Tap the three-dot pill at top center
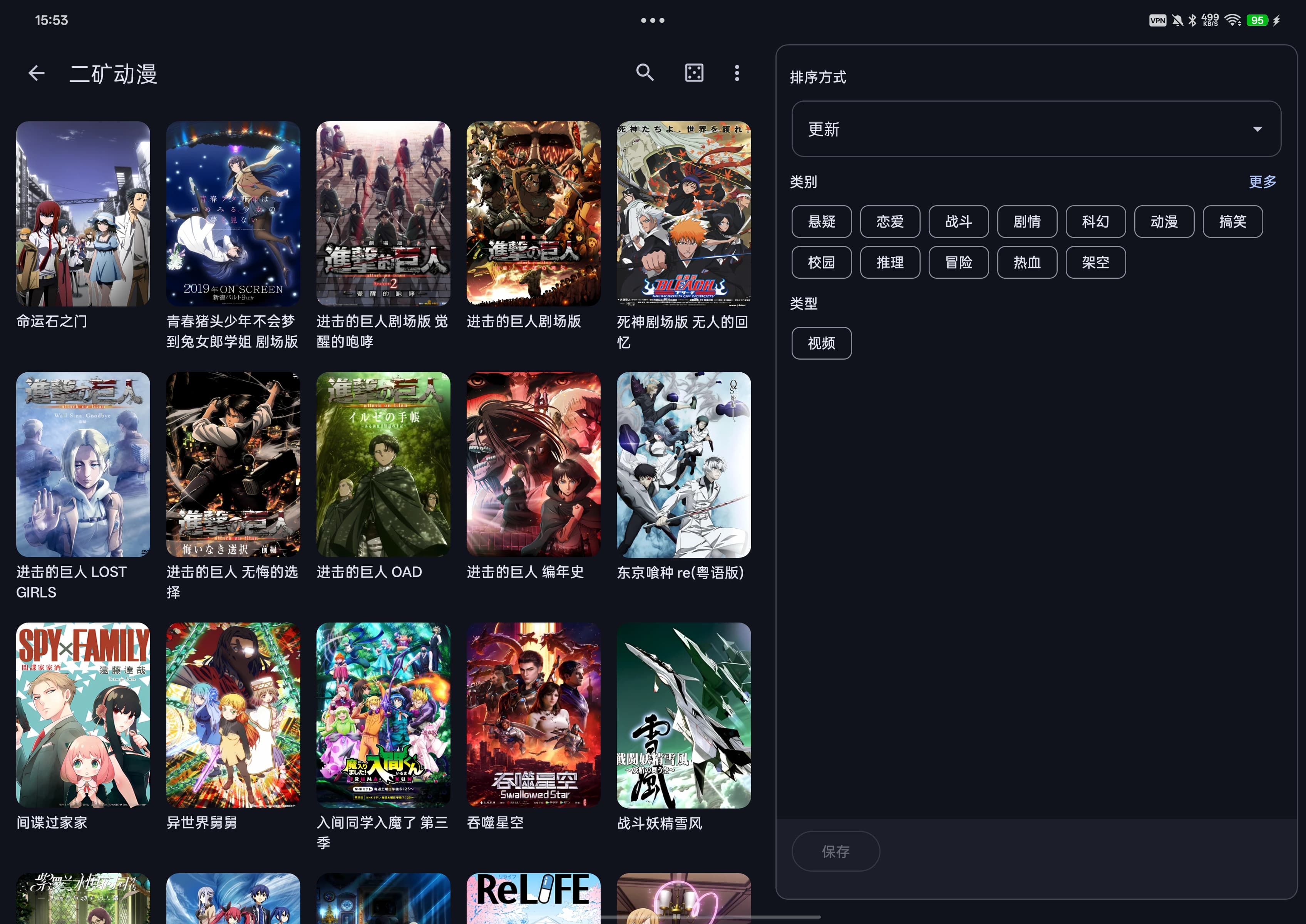The height and width of the screenshot is (924, 1306). (652, 20)
